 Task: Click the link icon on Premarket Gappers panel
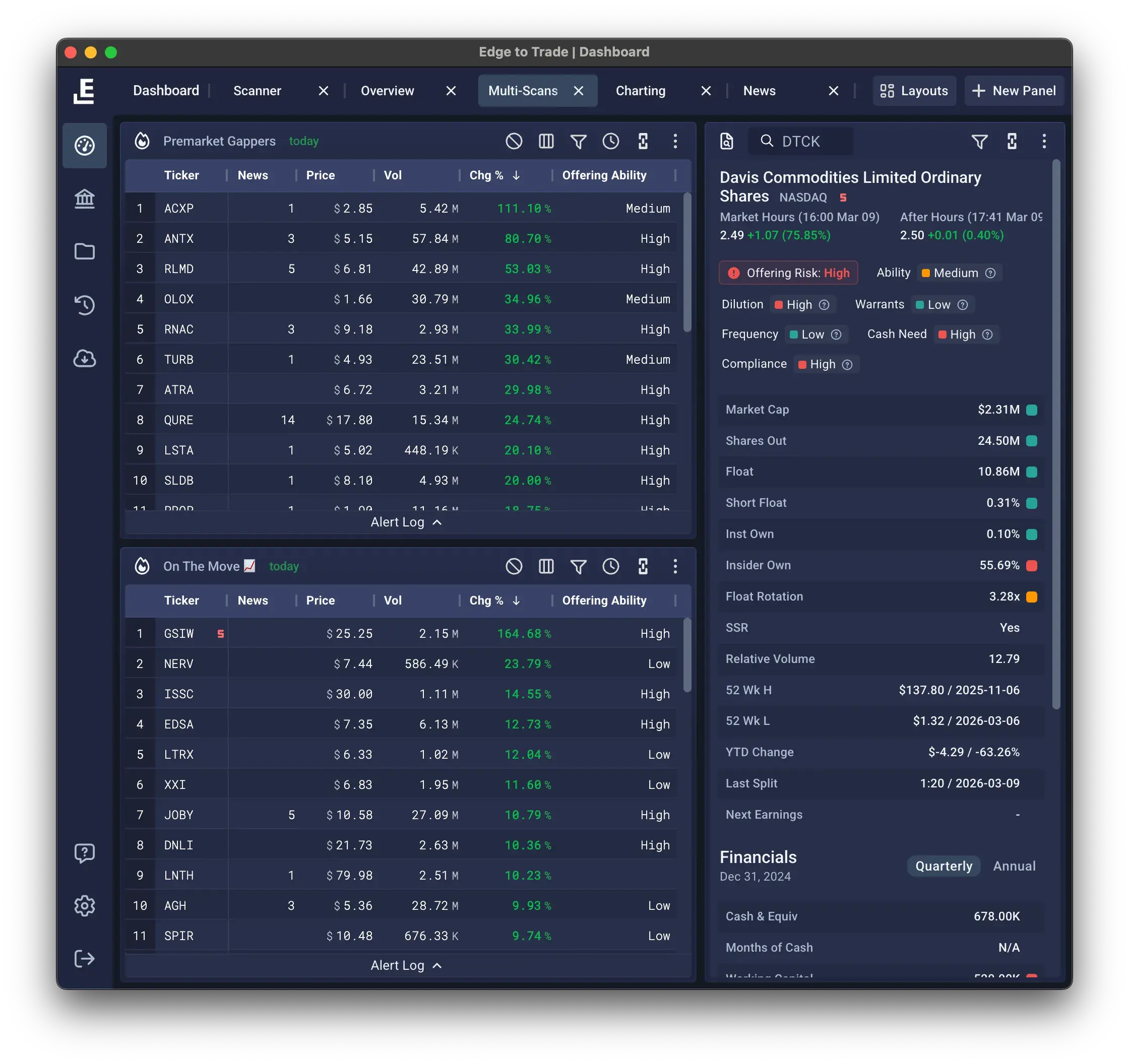click(643, 141)
